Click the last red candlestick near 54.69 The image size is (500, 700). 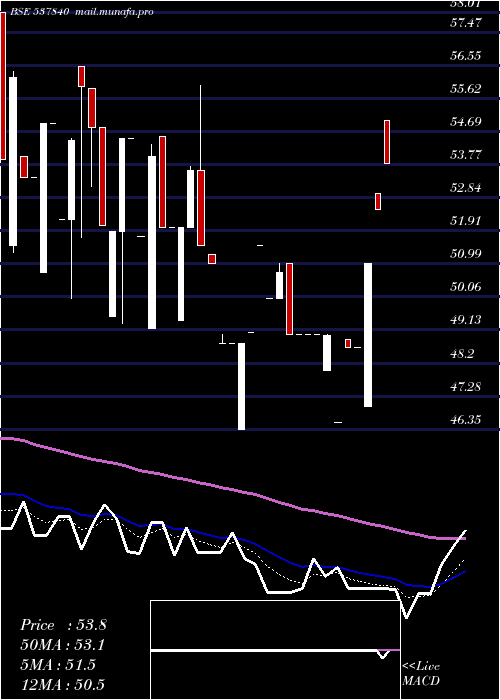[387, 142]
